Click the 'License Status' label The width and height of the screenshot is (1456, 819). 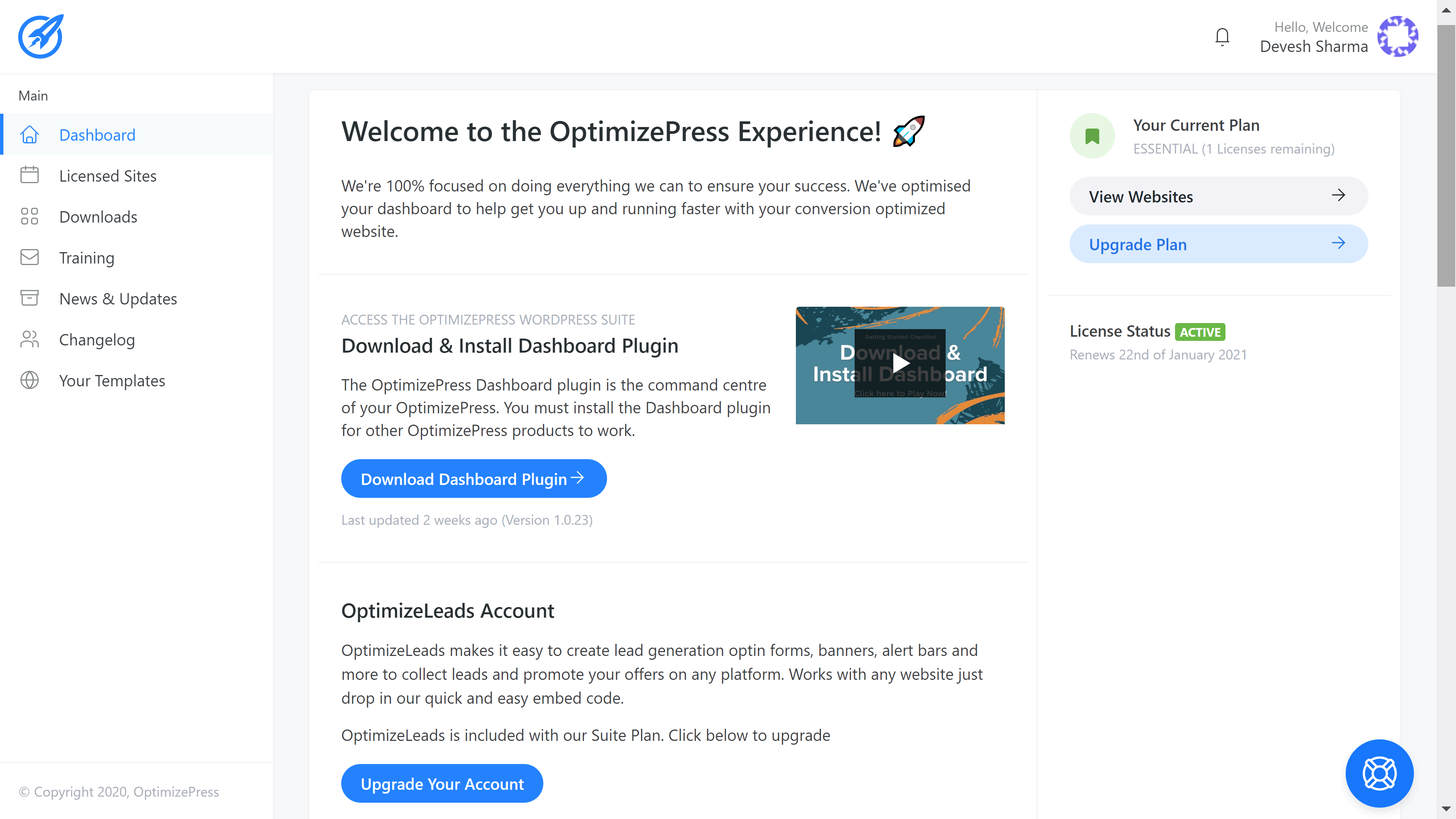1120,331
